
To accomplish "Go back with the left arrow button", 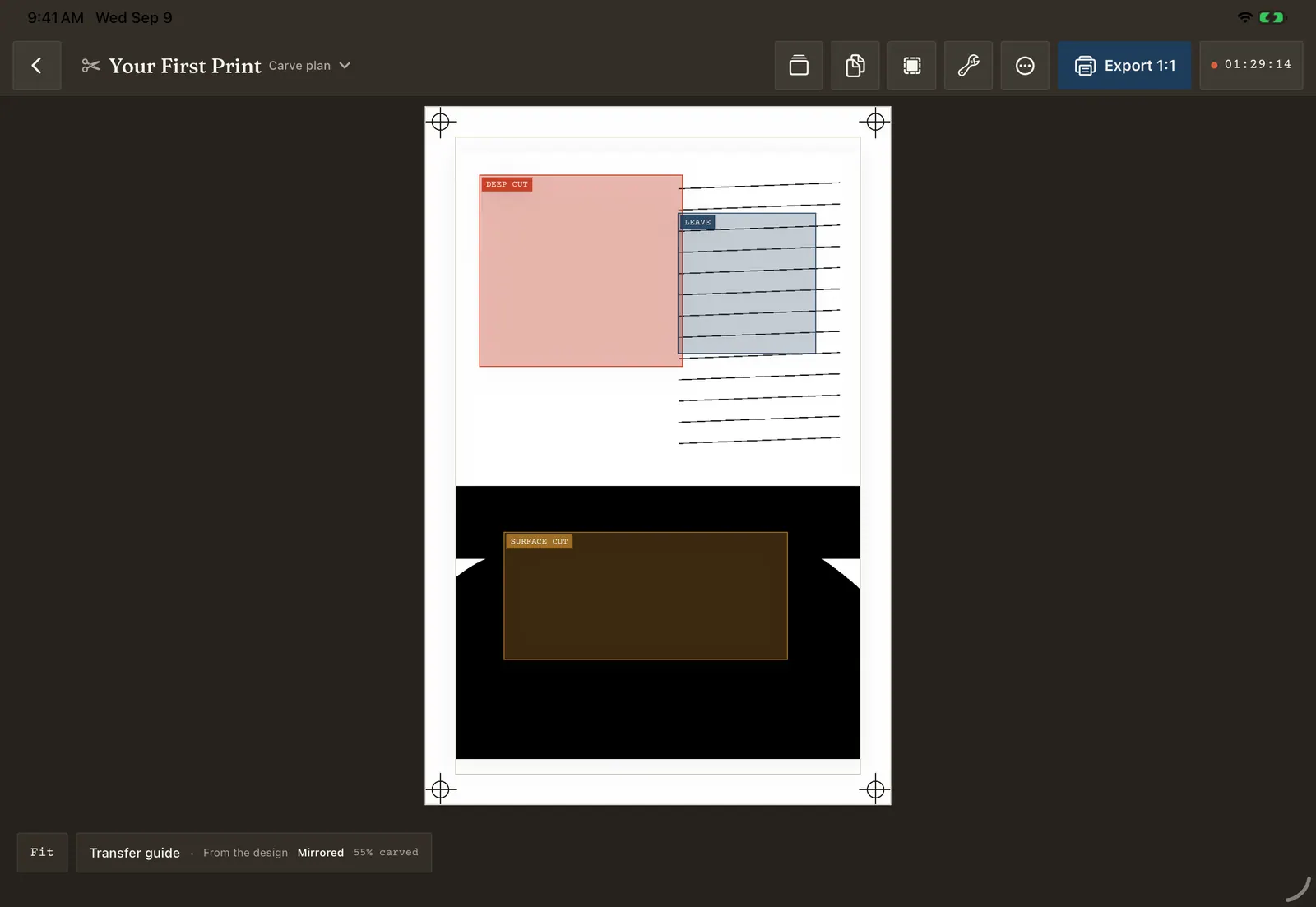I will (37, 66).
